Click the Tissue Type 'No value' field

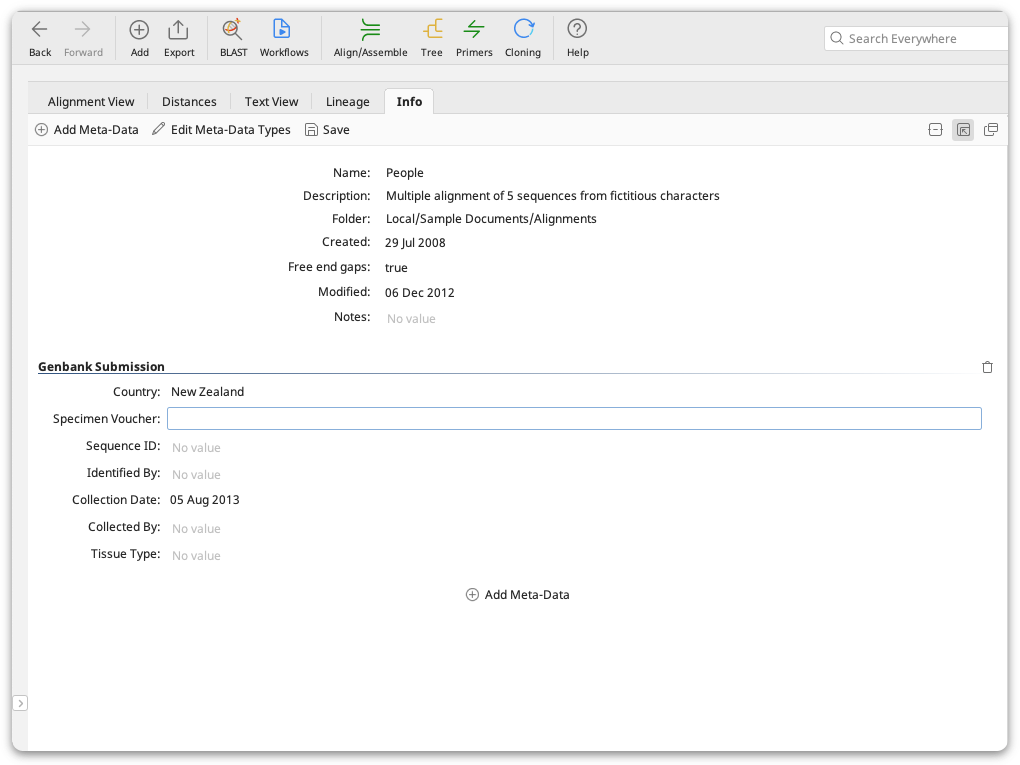[x=196, y=556]
